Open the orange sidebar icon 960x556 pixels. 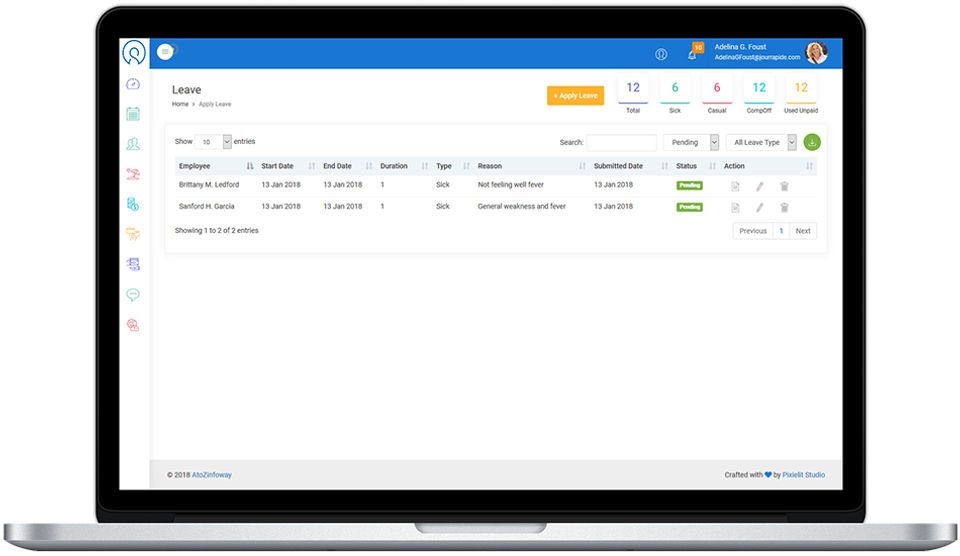click(x=133, y=234)
